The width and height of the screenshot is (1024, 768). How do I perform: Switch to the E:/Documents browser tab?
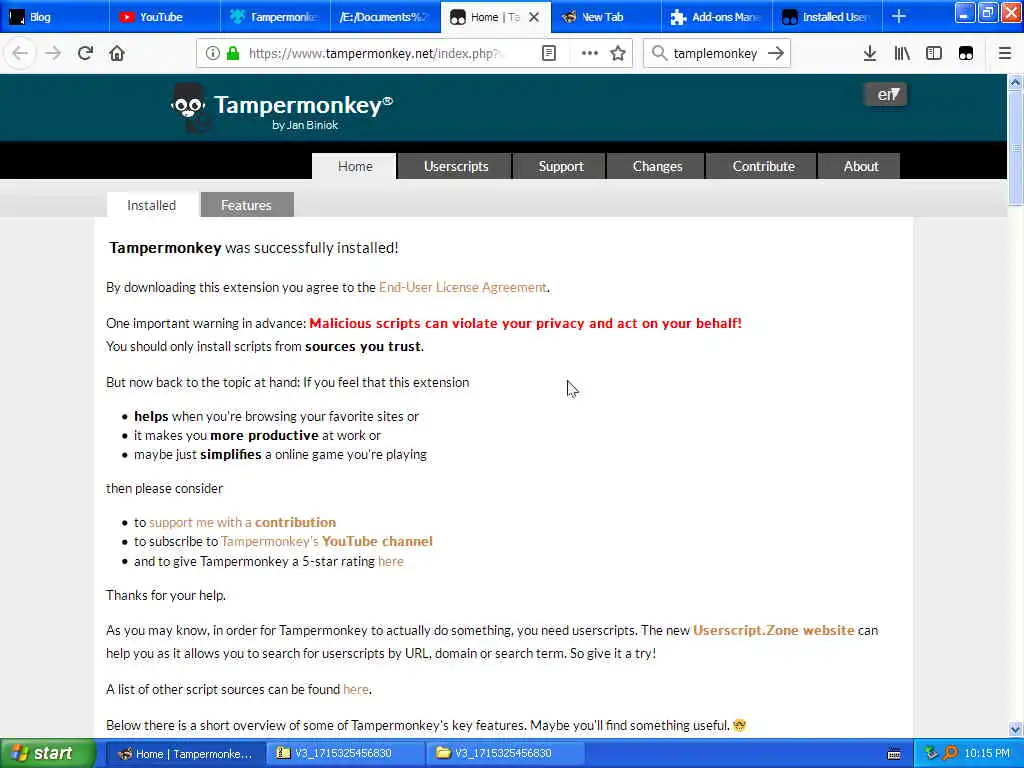tap(385, 17)
